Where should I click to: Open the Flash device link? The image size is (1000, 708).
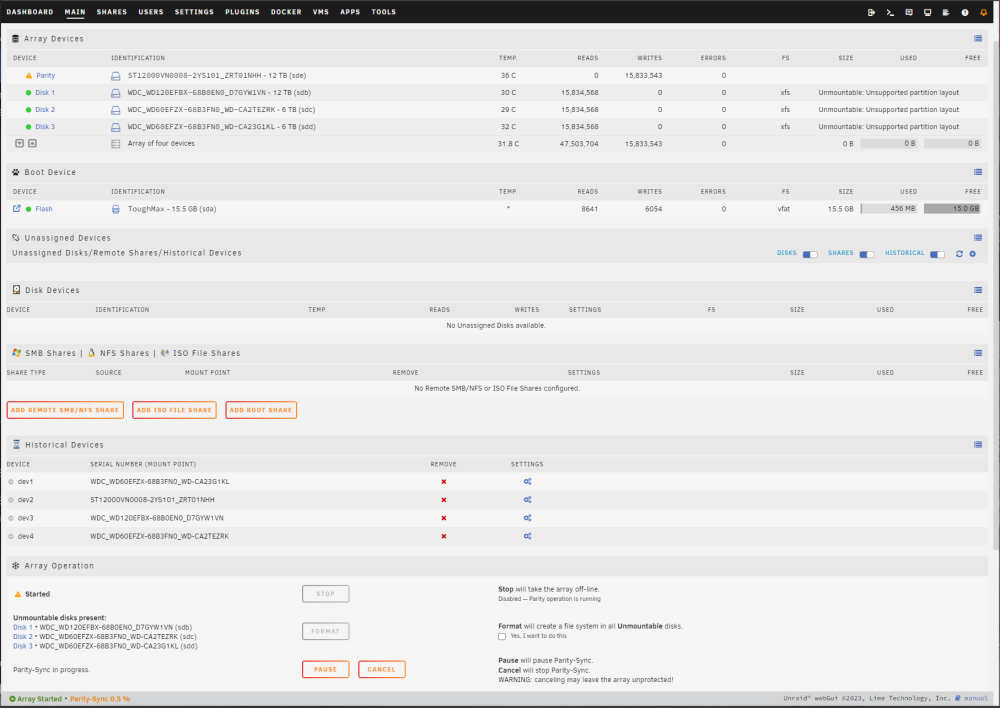[x=44, y=209]
